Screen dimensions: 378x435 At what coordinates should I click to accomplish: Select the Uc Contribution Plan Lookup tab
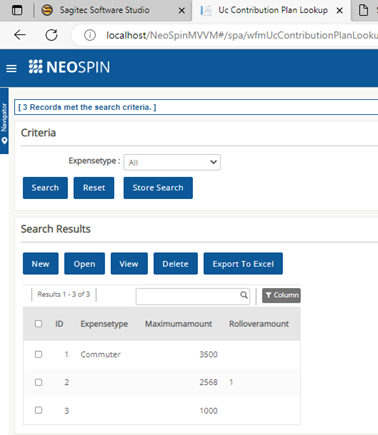click(x=272, y=10)
